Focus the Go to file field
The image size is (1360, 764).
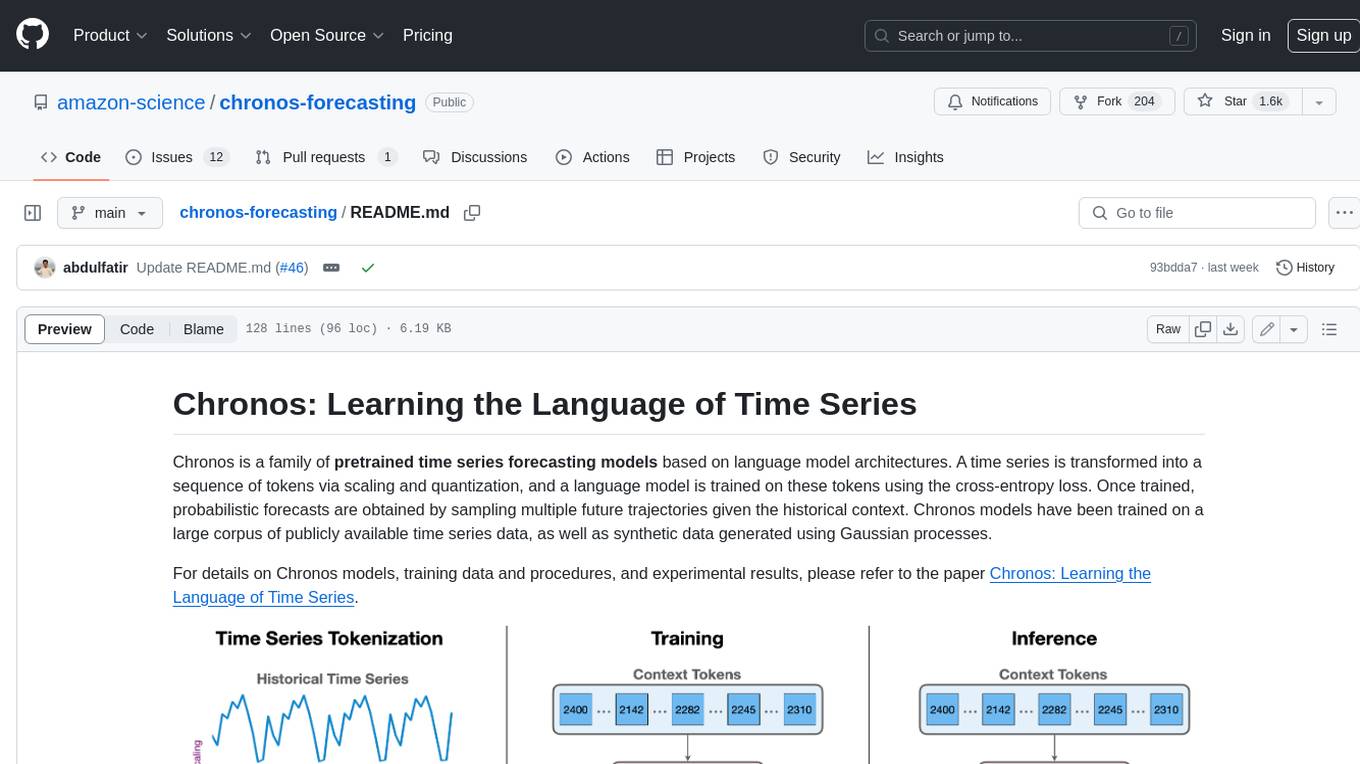click(1197, 213)
